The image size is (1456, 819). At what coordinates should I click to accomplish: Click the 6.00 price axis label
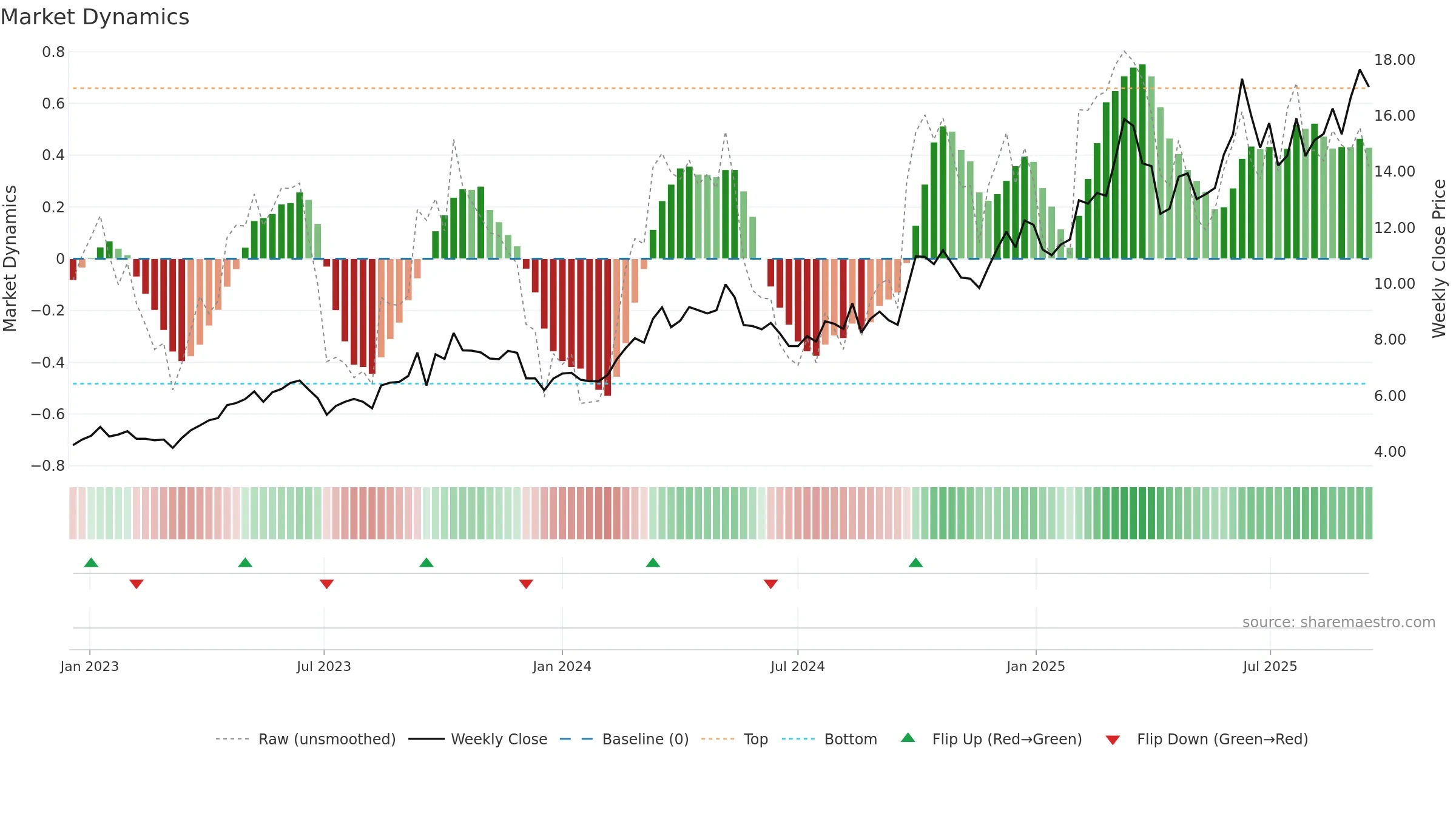pos(1390,396)
